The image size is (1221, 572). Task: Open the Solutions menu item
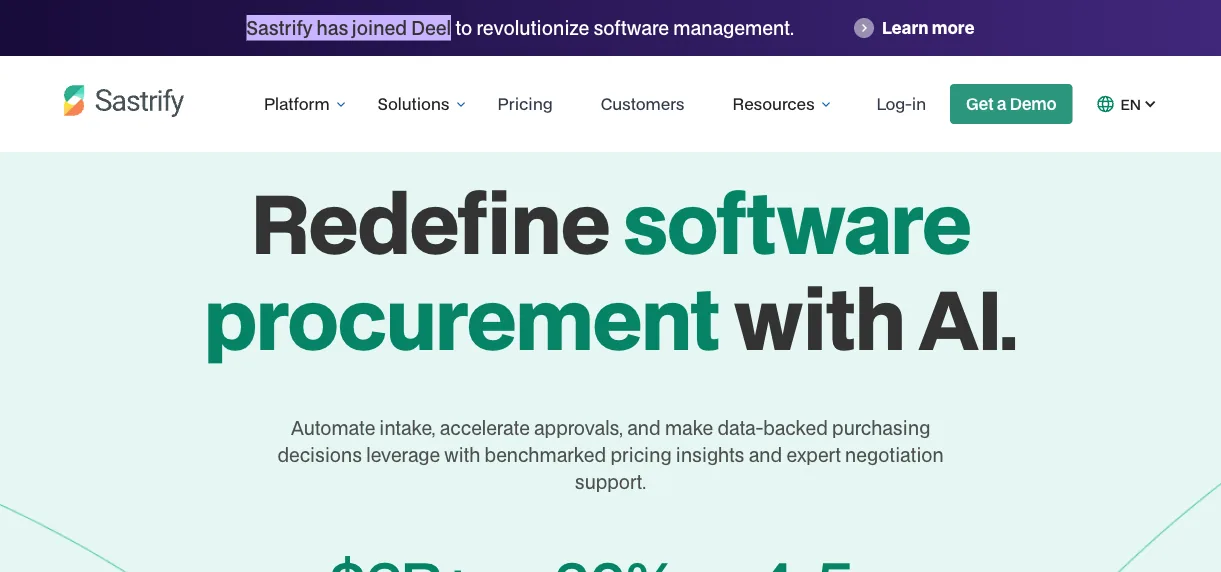pyautogui.click(x=413, y=104)
